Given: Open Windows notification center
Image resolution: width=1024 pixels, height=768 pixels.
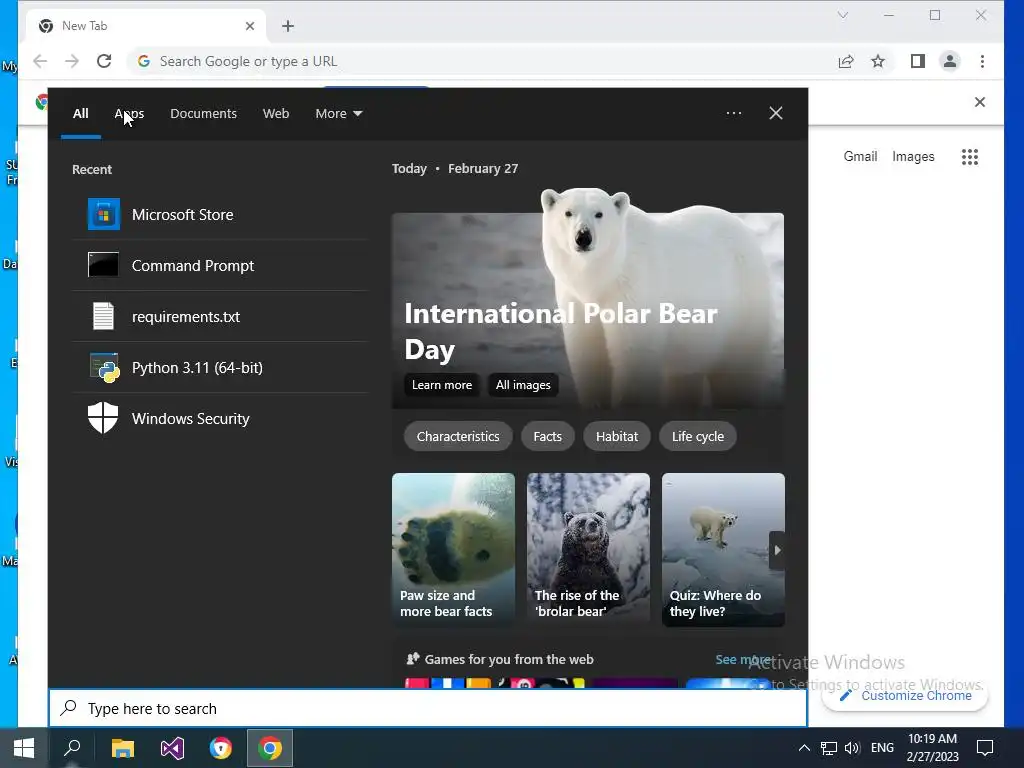Looking at the screenshot, I should point(985,748).
